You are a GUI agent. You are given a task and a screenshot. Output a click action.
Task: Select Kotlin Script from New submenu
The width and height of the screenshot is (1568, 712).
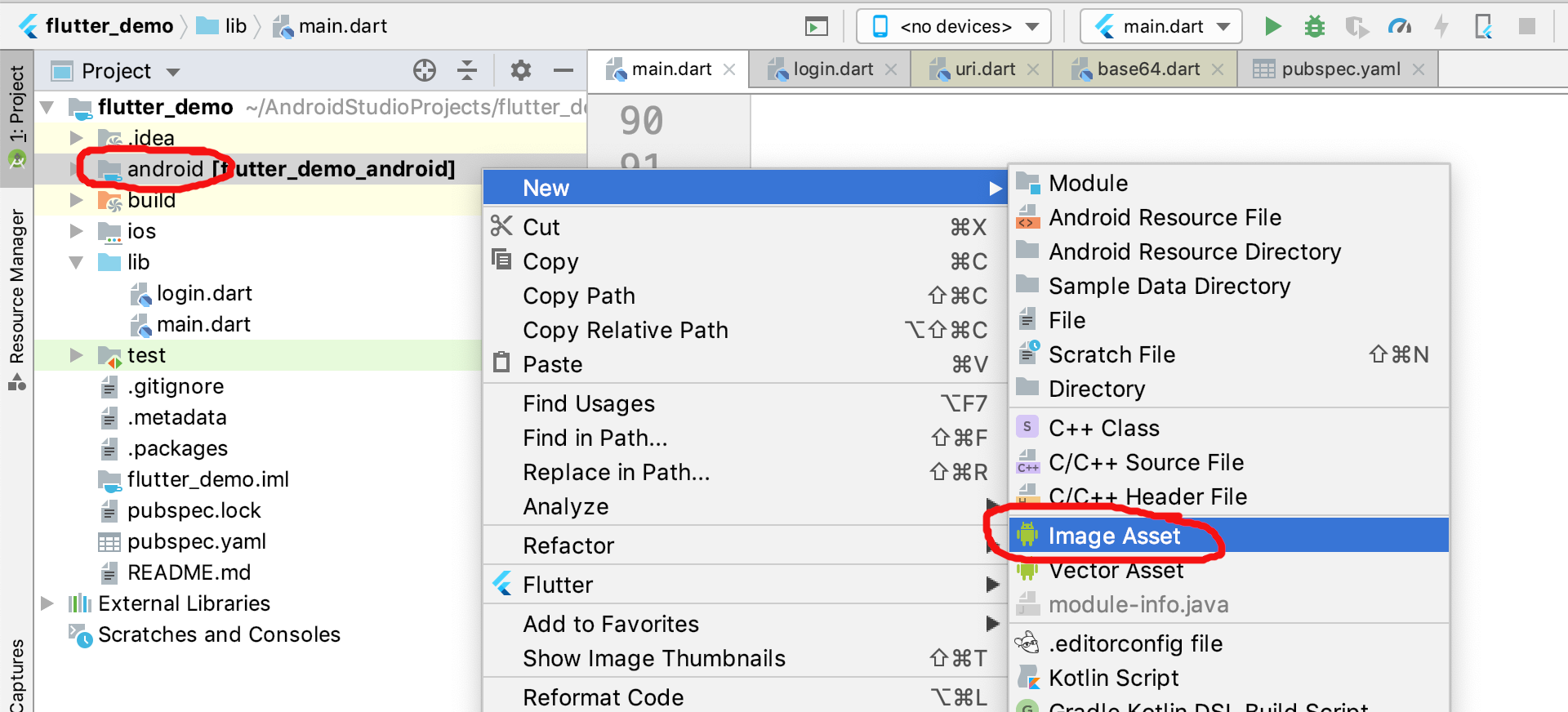click(x=1229, y=678)
